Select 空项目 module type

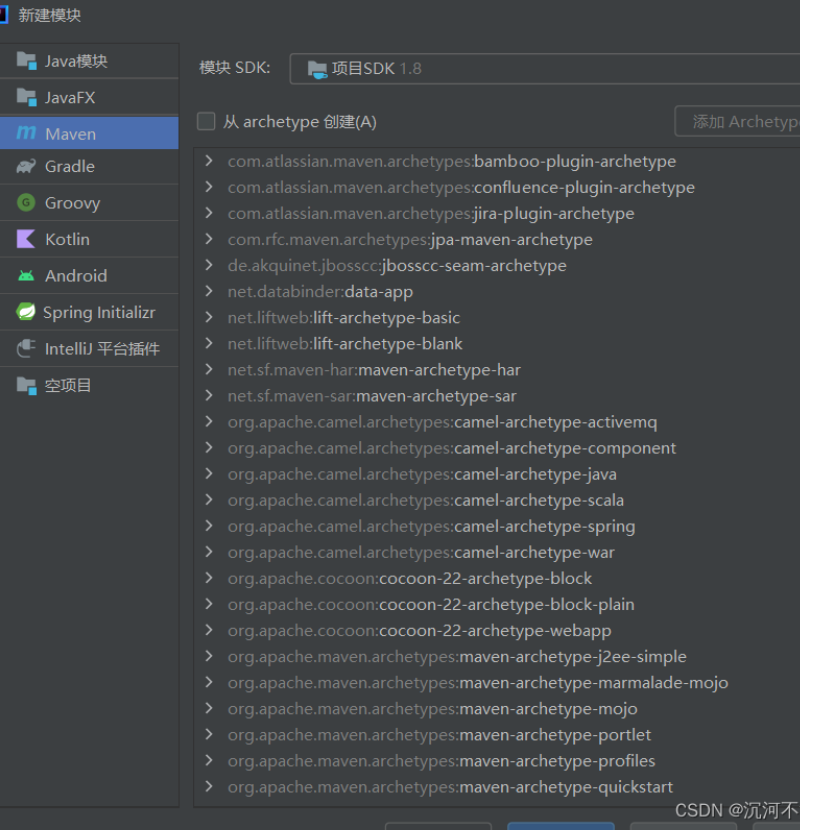click(68, 385)
